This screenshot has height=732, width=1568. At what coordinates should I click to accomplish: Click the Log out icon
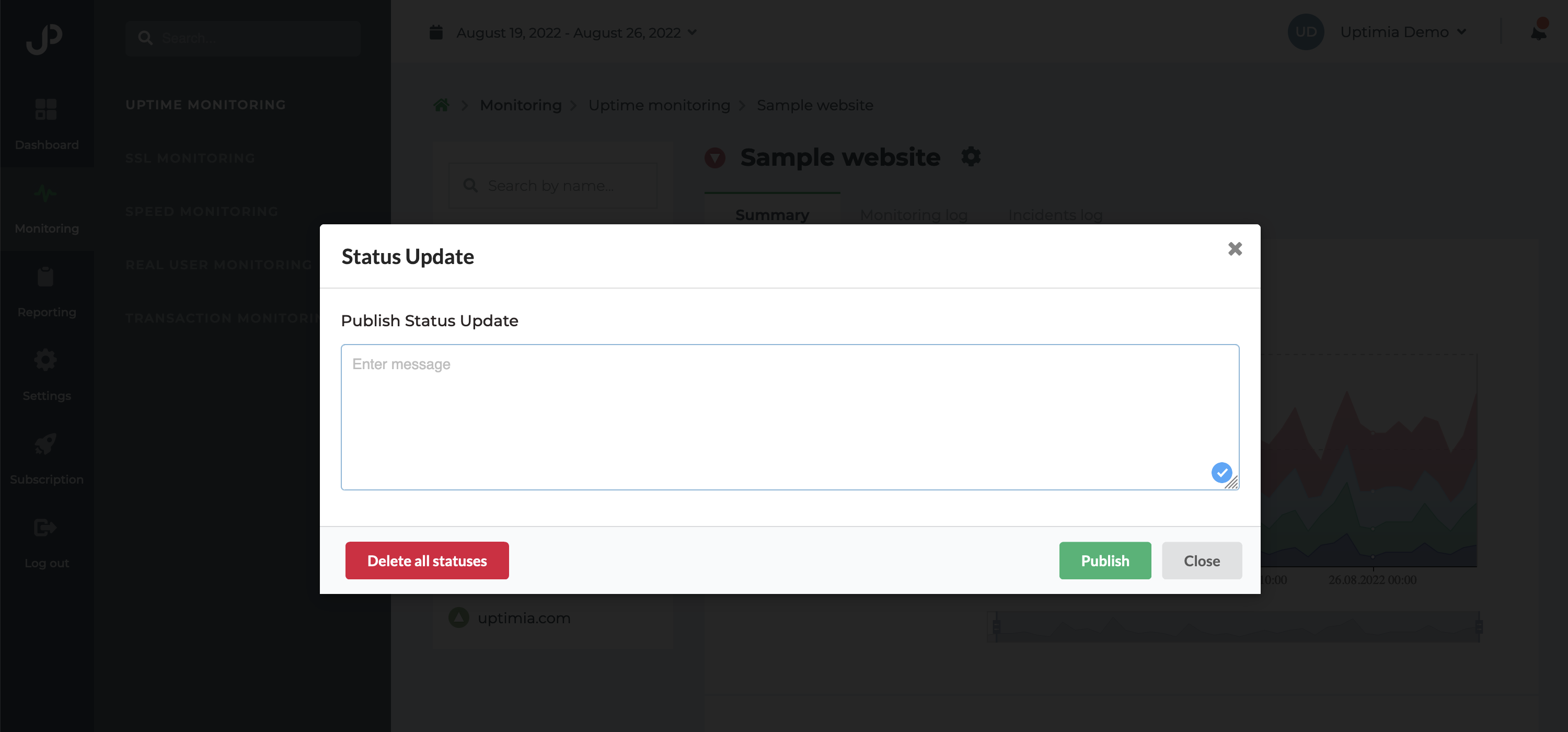tap(47, 528)
